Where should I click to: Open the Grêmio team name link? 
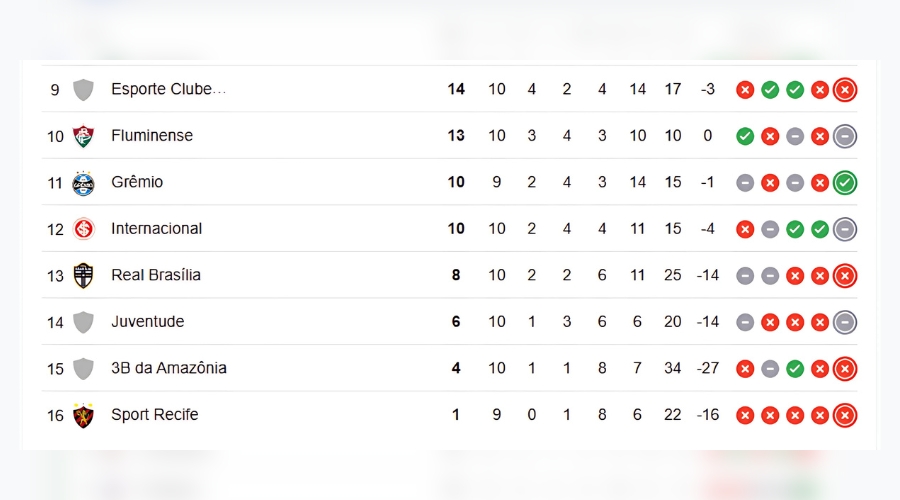137,183
